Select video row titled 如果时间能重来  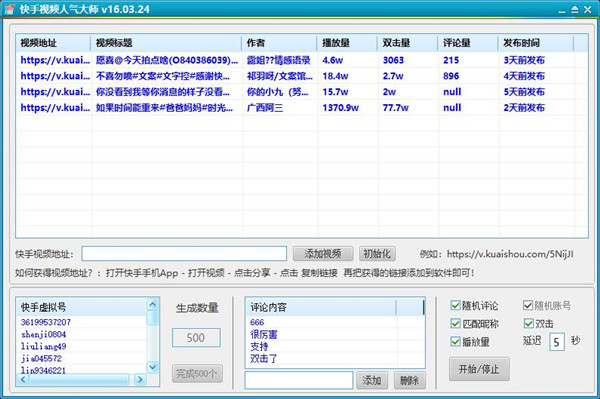[x=302, y=107]
